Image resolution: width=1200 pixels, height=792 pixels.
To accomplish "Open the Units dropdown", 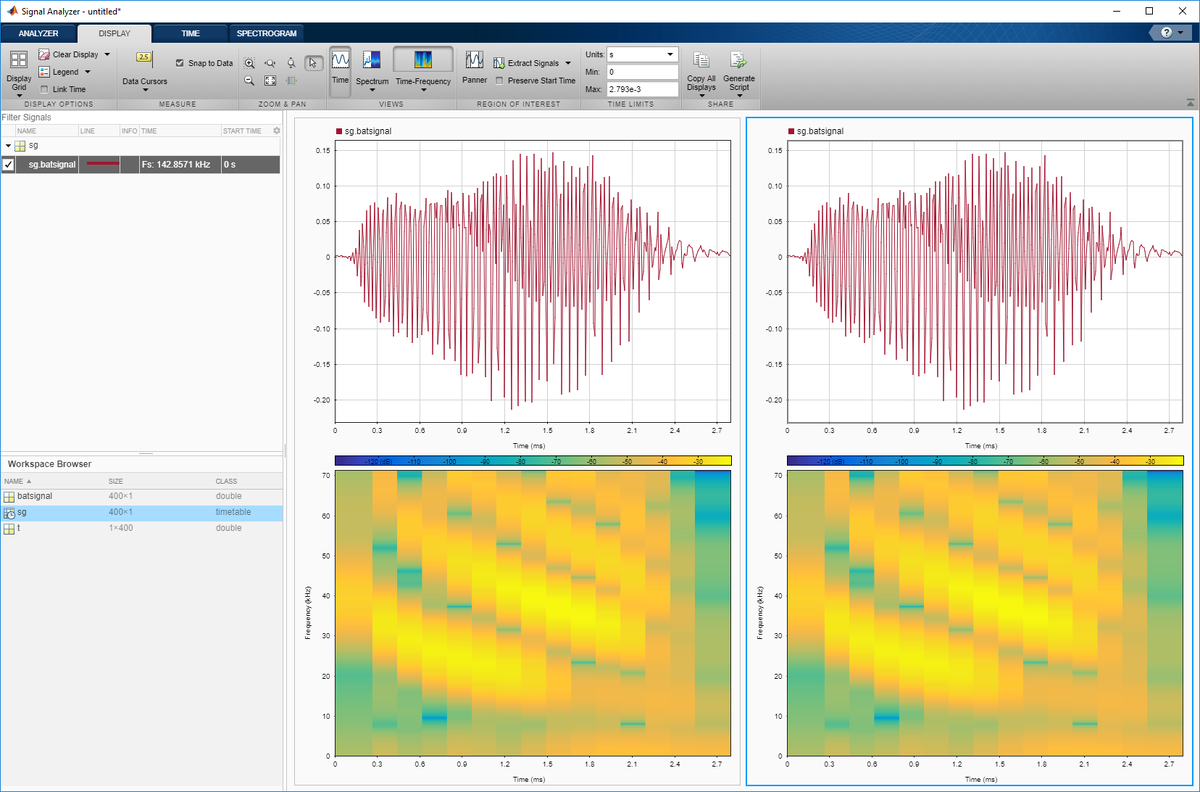I will (643, 54).
